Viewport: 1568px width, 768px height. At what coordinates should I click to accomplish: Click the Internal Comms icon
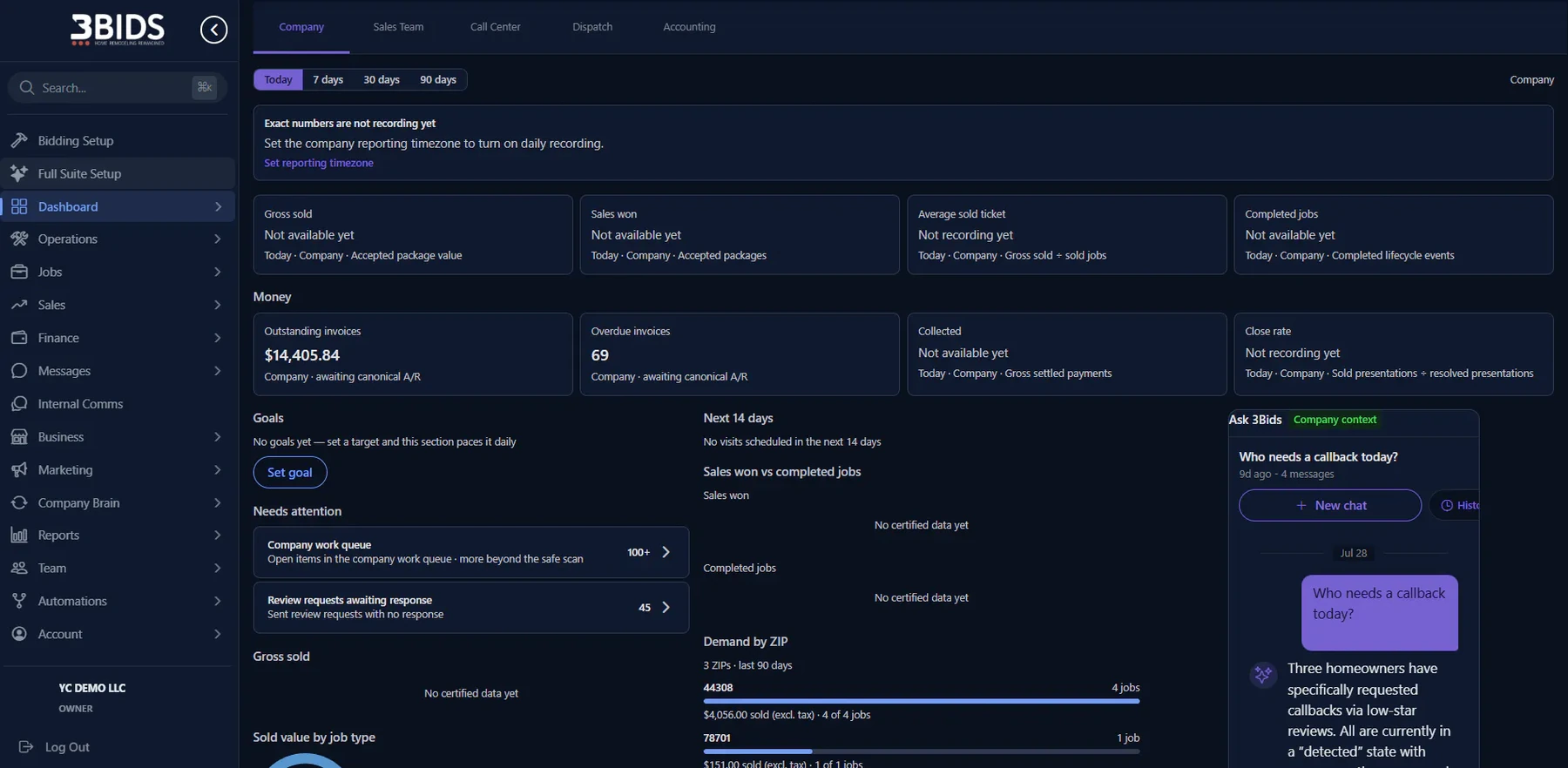point(19,404)
